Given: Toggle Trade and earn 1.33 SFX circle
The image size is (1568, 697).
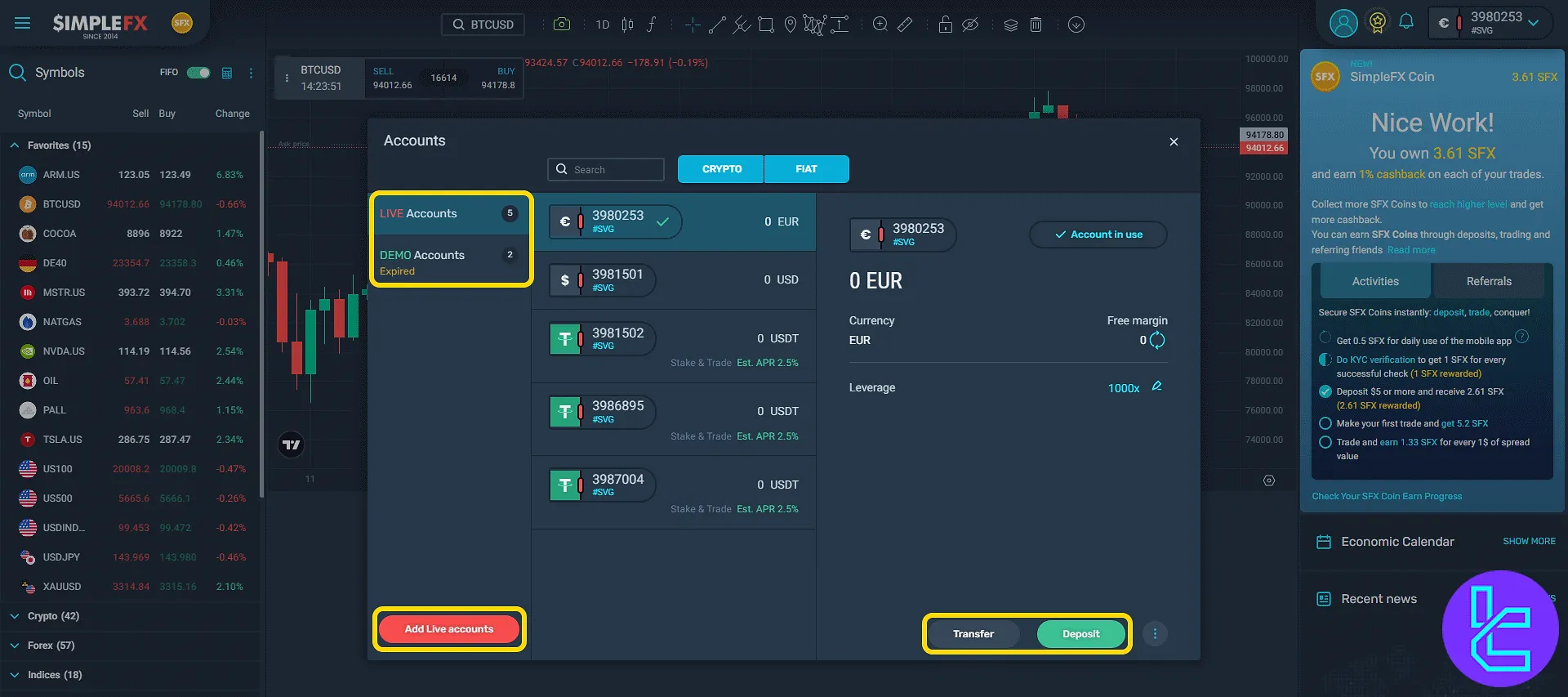Looking at the screenshot, I should [1325, 442].
